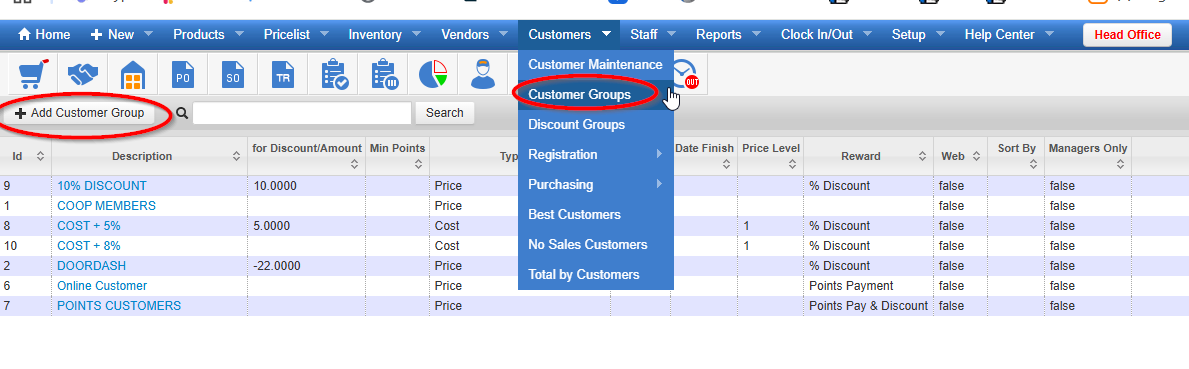Click the Points Pay & Discount cell
The height and width of the screenshot is (369, 1189).
868,305
